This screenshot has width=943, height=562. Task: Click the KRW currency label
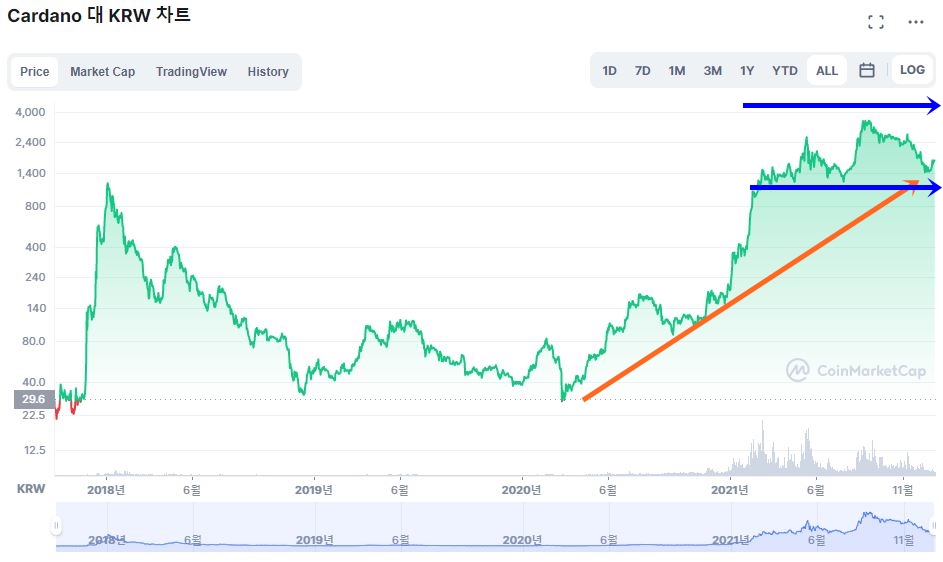(x=31, y=489)
